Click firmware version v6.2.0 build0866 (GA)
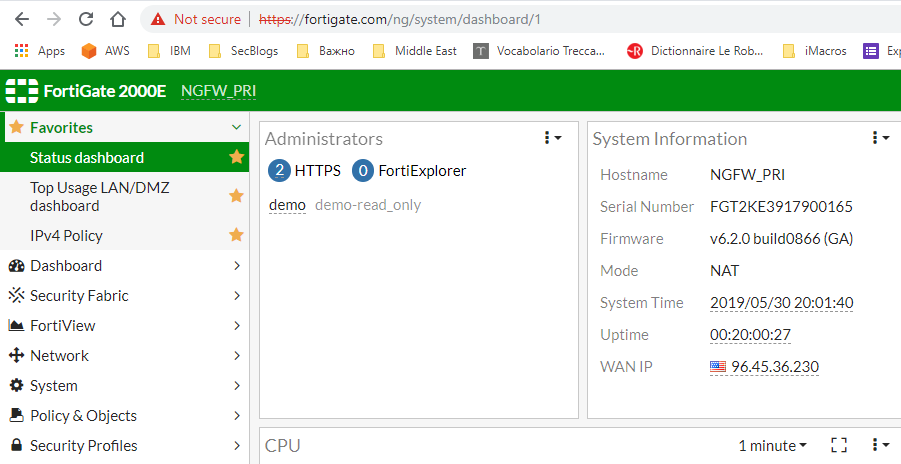This screenshot has width=901, height=464. tap(781, 239)
